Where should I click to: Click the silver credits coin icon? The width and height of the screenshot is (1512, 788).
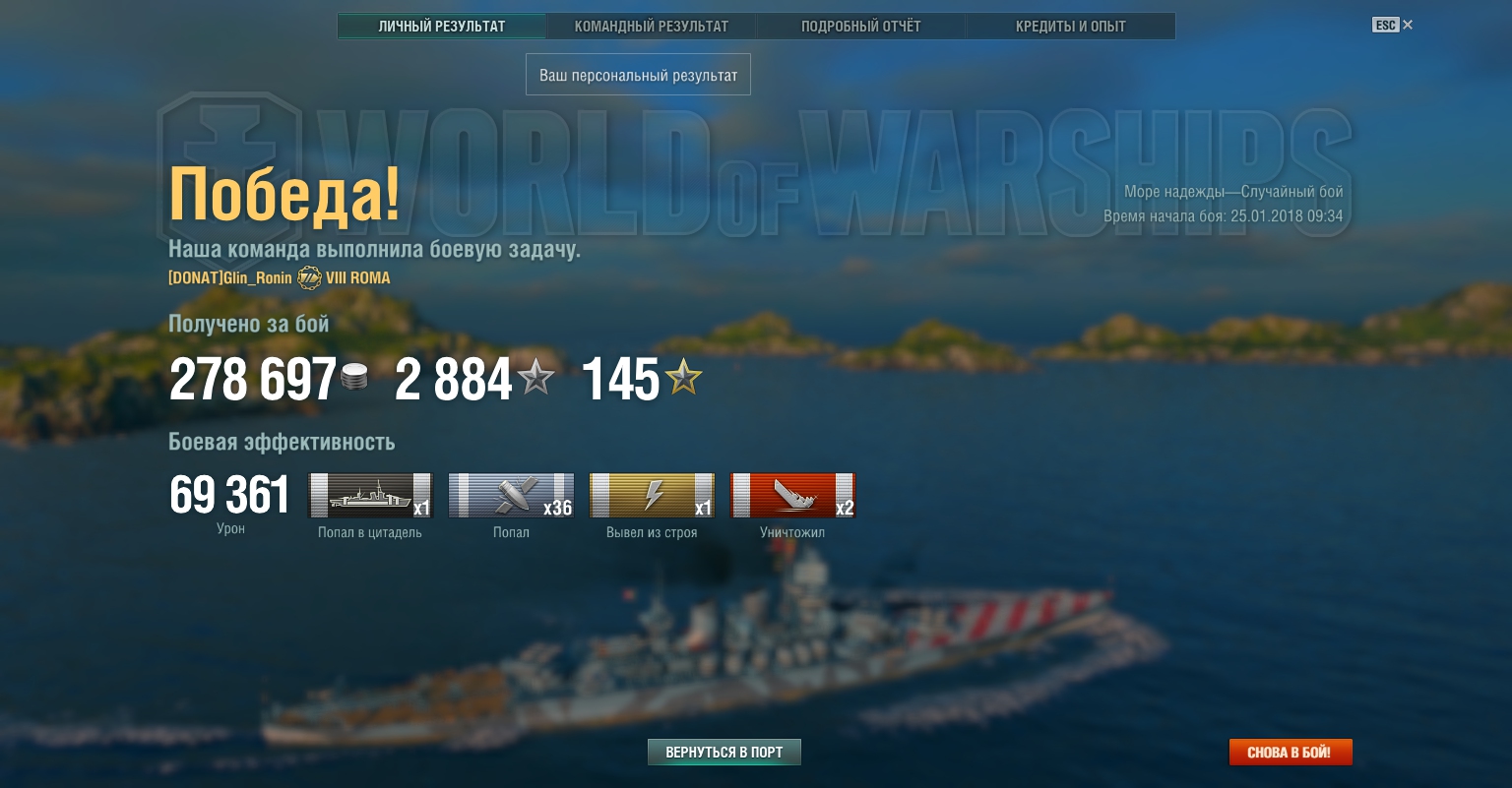[x=354, y=377]
